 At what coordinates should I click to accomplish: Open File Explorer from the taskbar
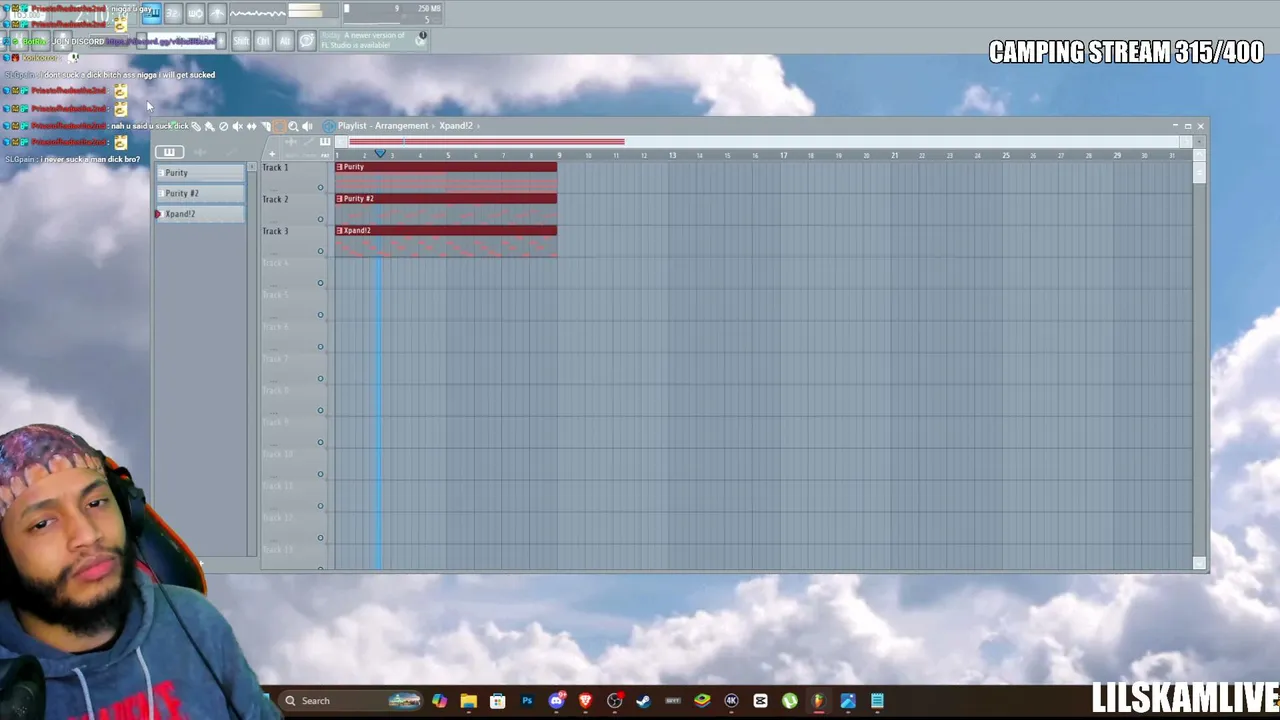pyautogui.click(x=468, y=701)
